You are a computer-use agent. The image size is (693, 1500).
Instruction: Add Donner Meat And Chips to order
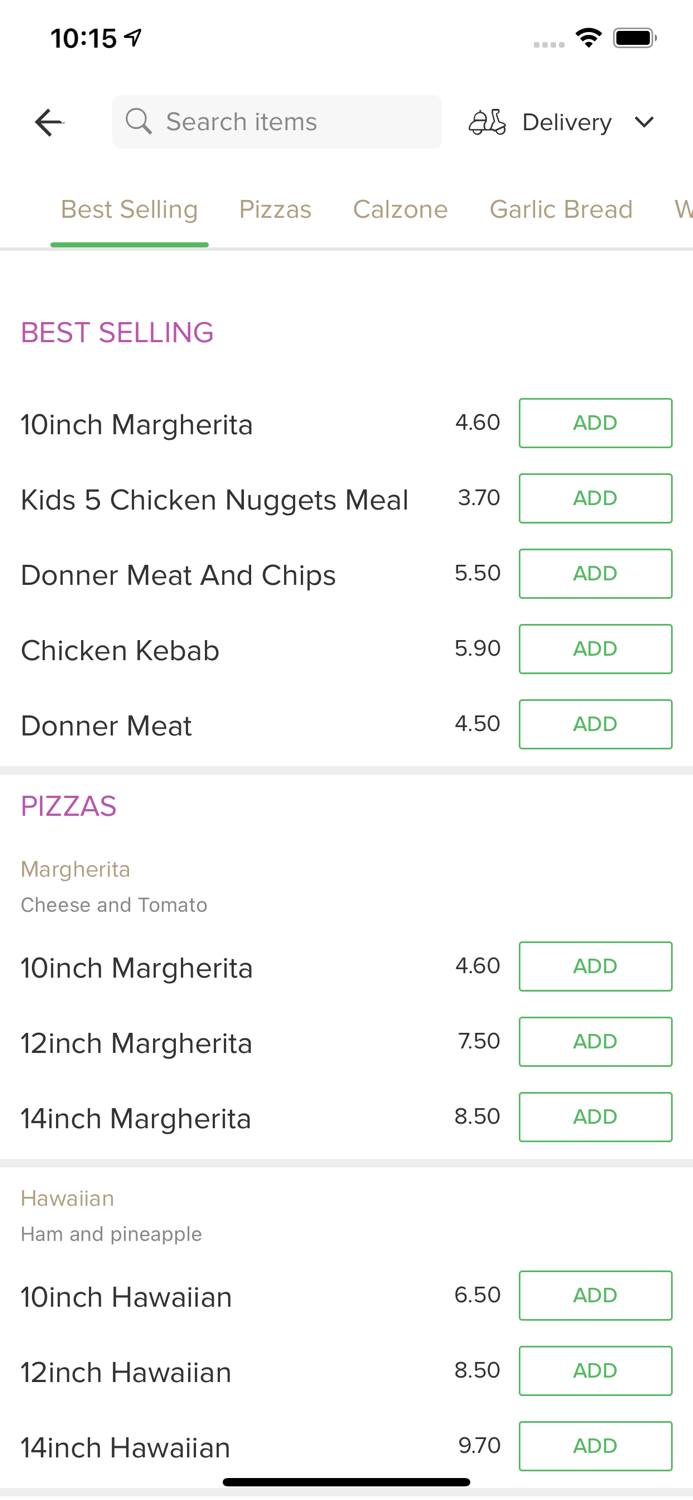pos(595,573)
